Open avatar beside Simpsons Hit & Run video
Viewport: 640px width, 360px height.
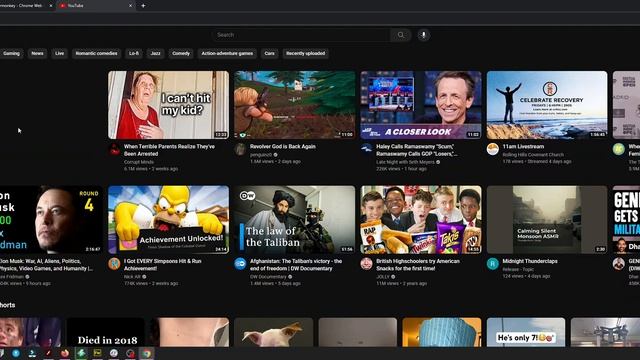pyautogui.click(x=114, y=264)
